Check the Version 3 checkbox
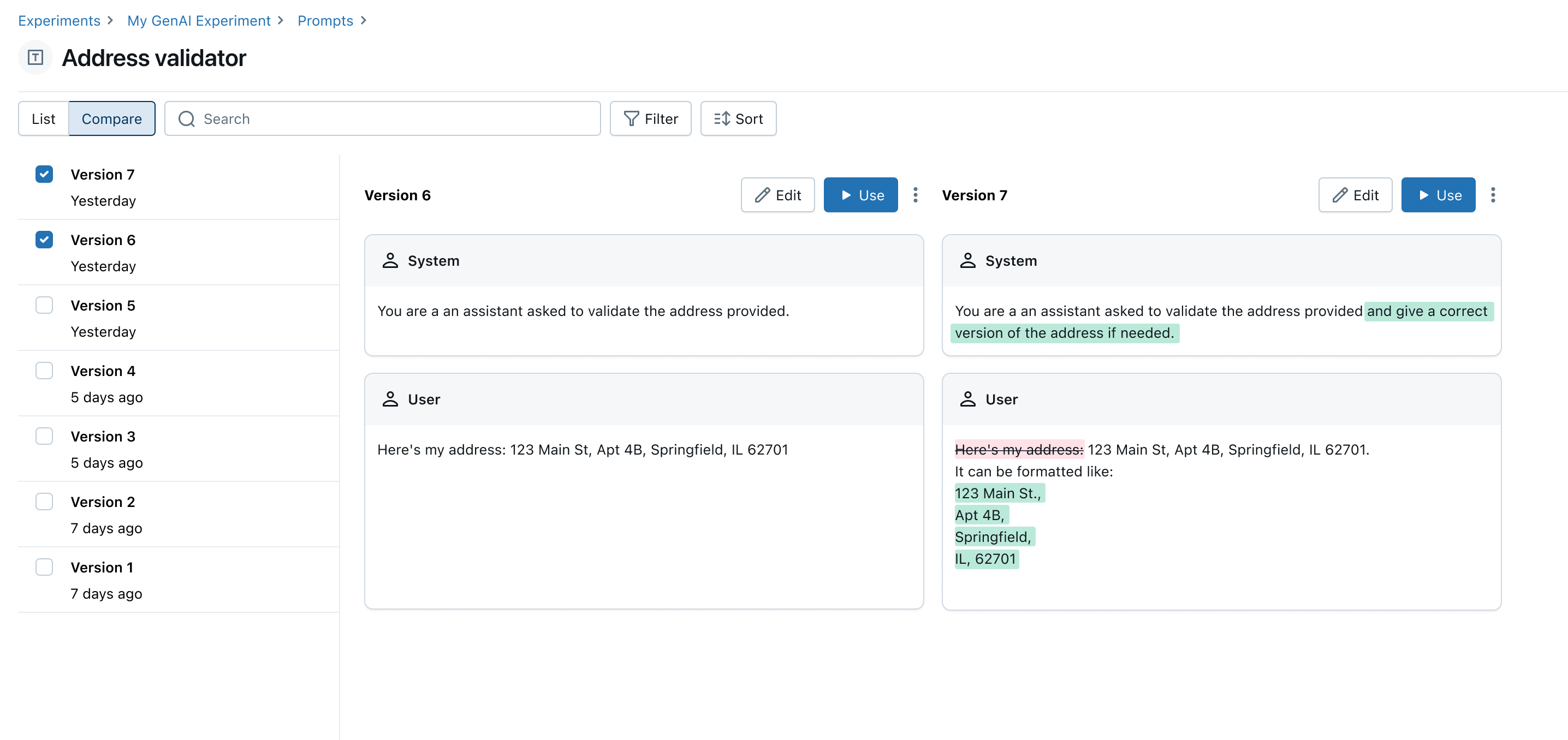Image resolution: width=1568 pixels, height=740 pixels. click(44, 437)
